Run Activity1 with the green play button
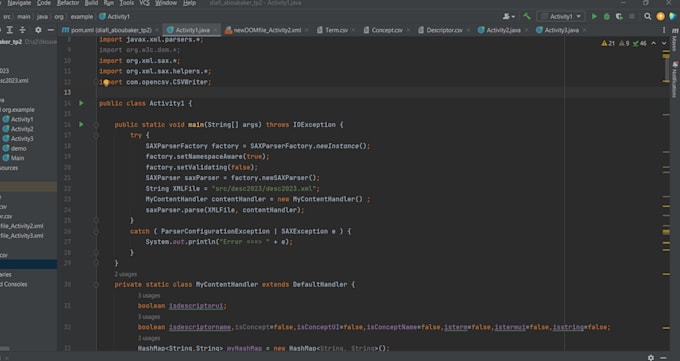 point(594,16)
